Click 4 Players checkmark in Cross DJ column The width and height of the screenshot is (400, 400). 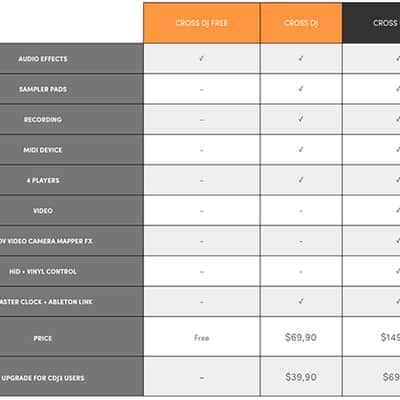[301, 180]
